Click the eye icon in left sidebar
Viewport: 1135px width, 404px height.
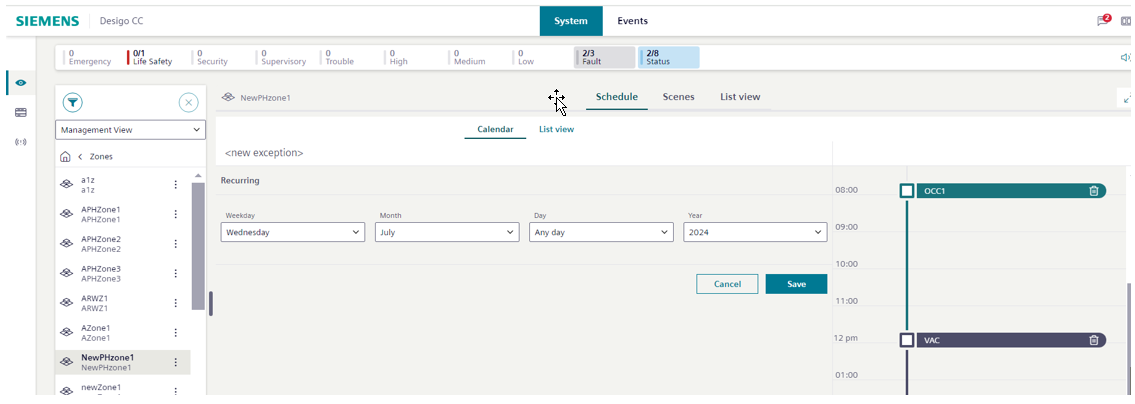21,83
